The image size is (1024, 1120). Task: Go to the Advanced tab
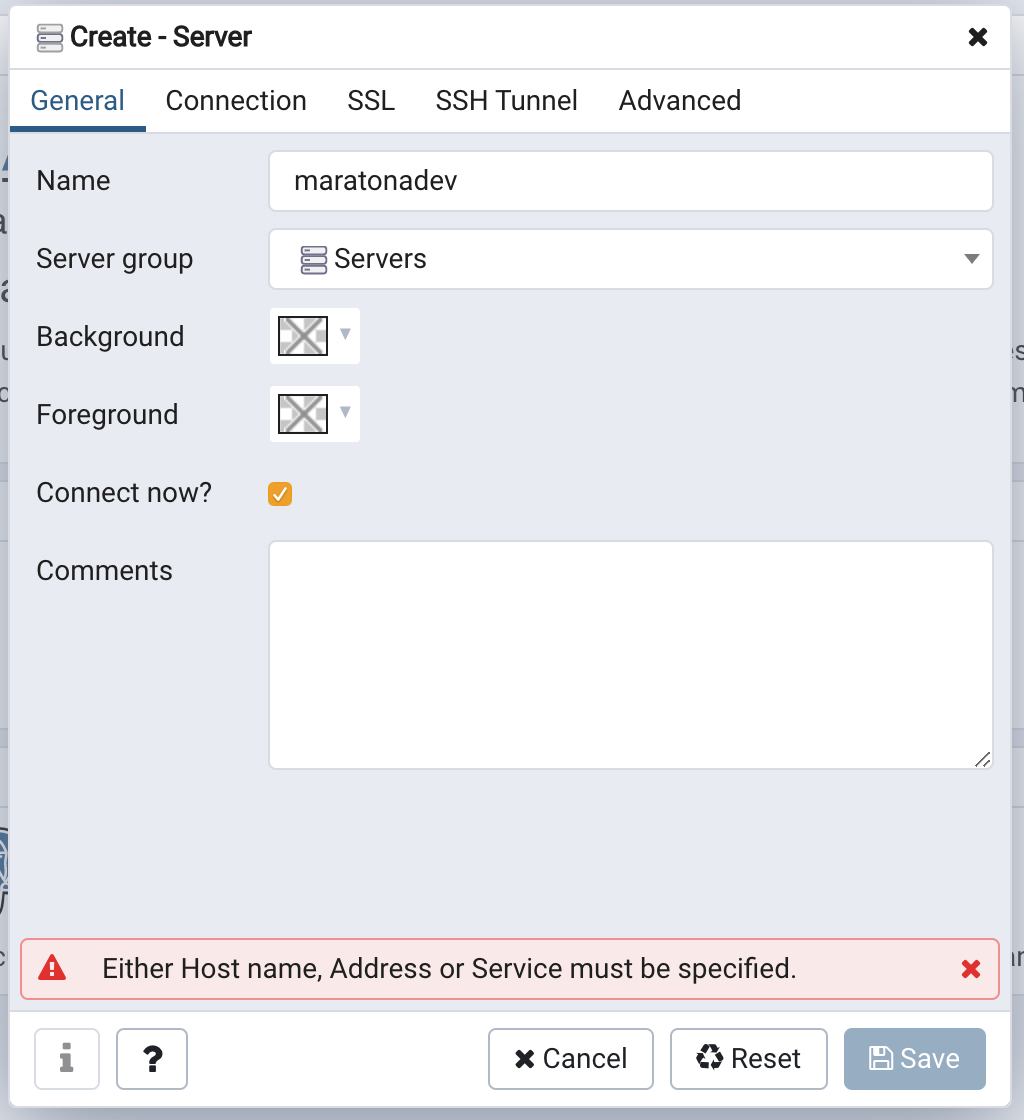tap(680, 101)
